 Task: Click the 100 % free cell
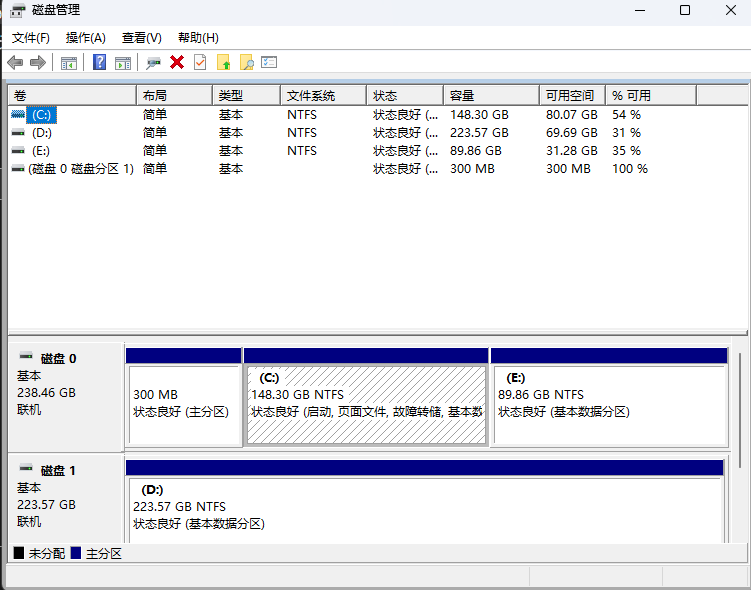coord(630,169)
